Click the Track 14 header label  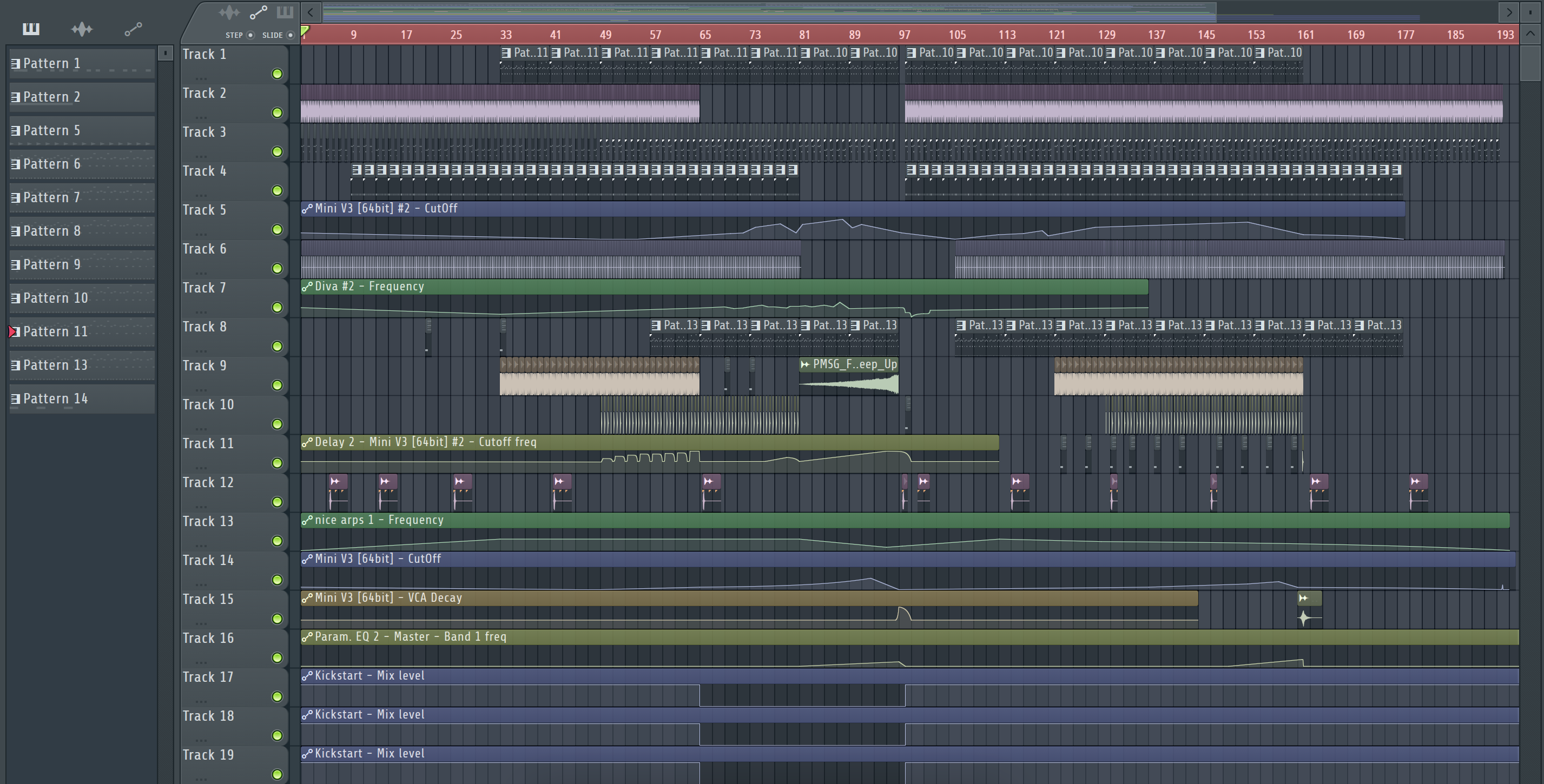click(209, 561)
